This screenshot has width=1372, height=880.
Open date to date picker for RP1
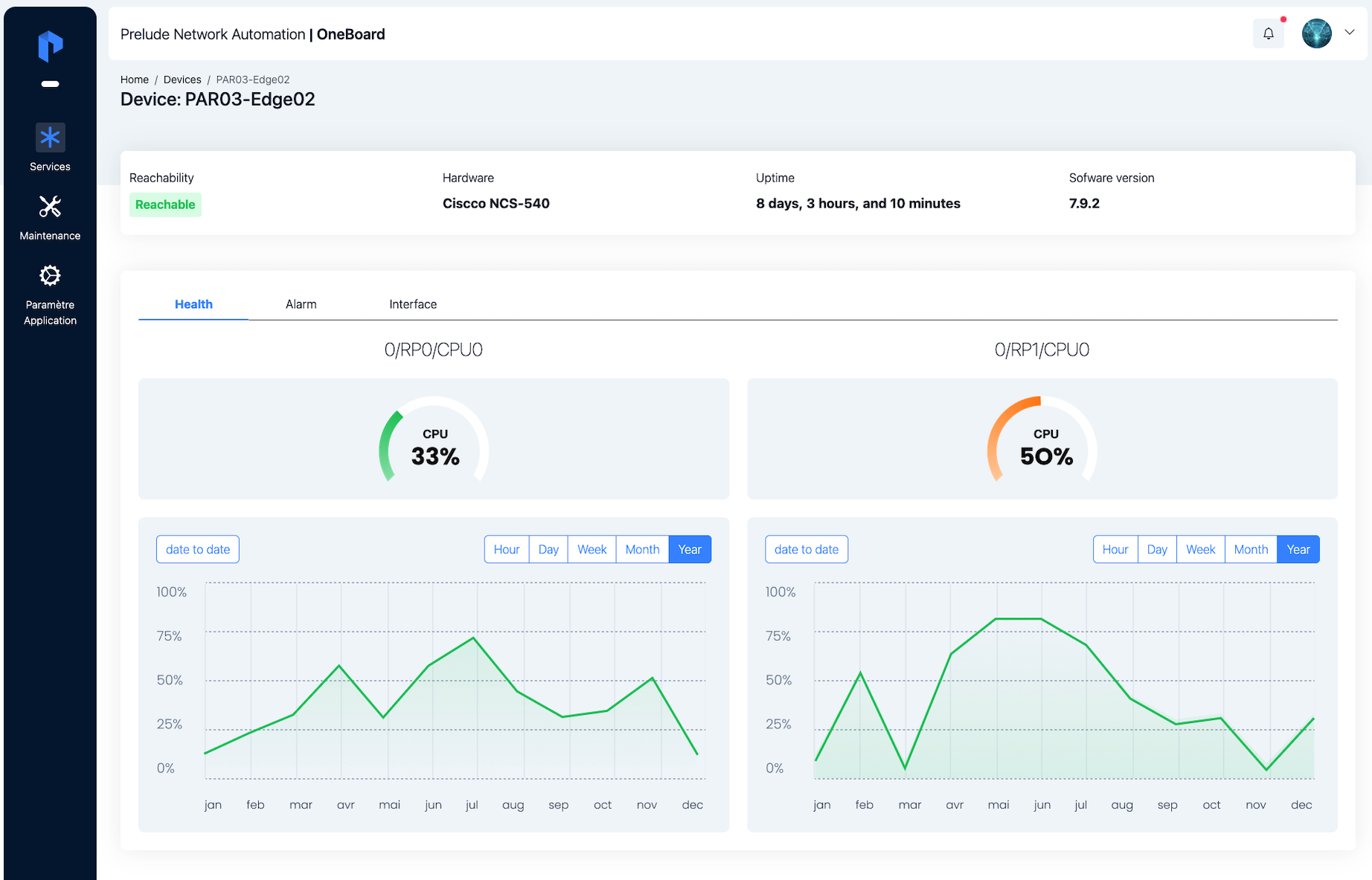coord(806,550)
